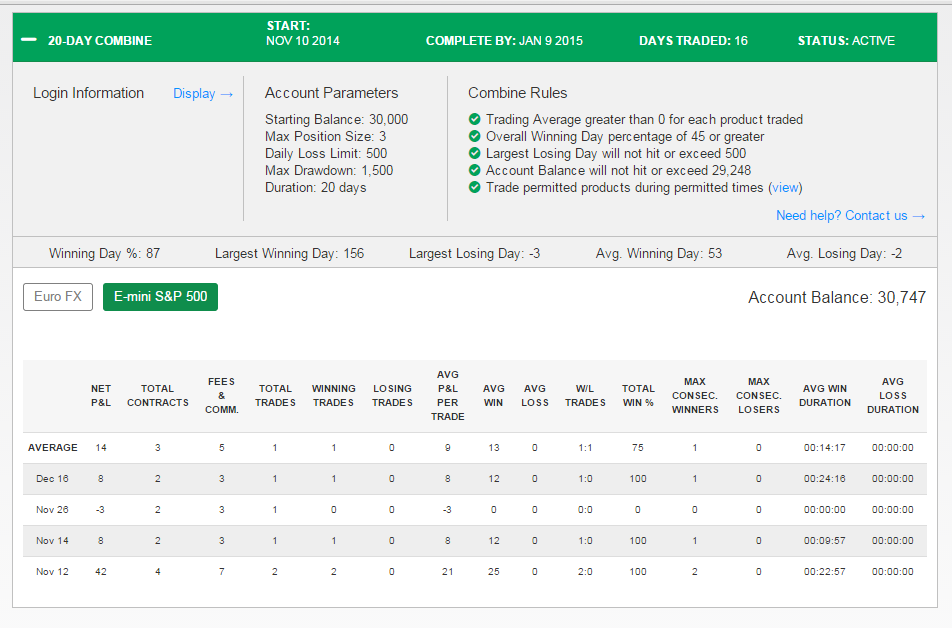Click Largest Winning Day: 156 stat

pyautogui.click(x=290, y=253)
